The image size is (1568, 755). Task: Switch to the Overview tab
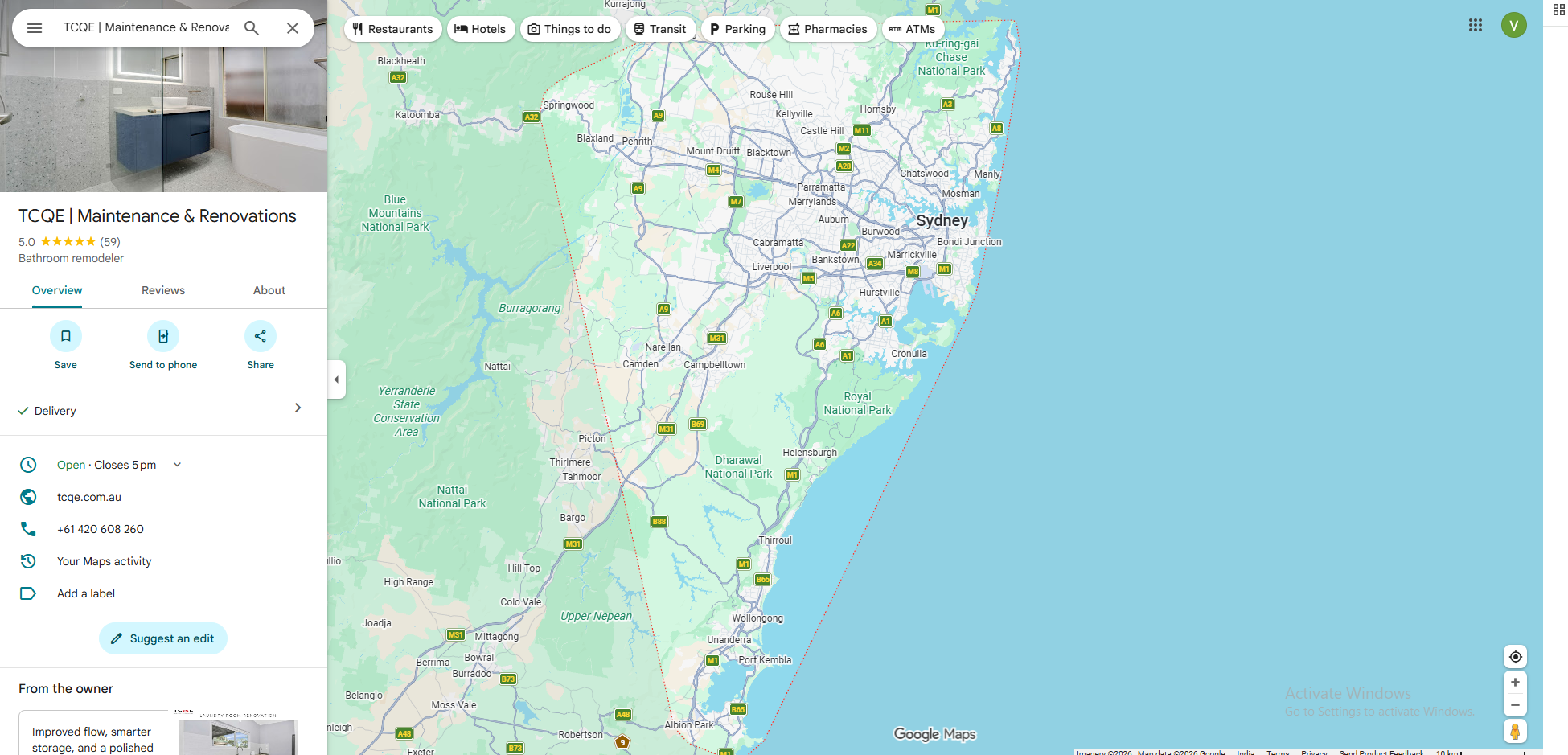click(x=57, y=290)
